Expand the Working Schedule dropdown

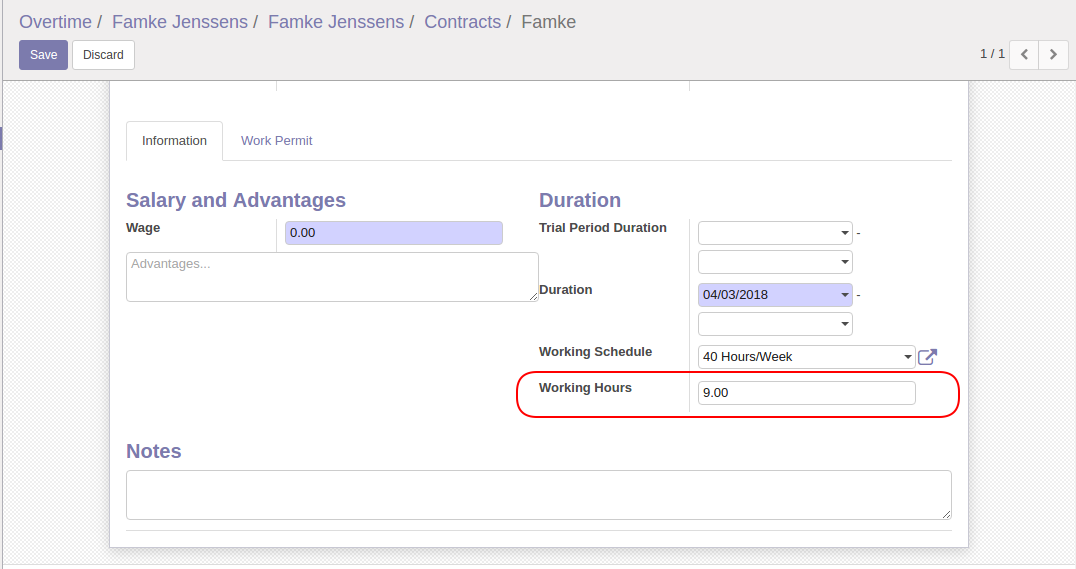[908, 357]
